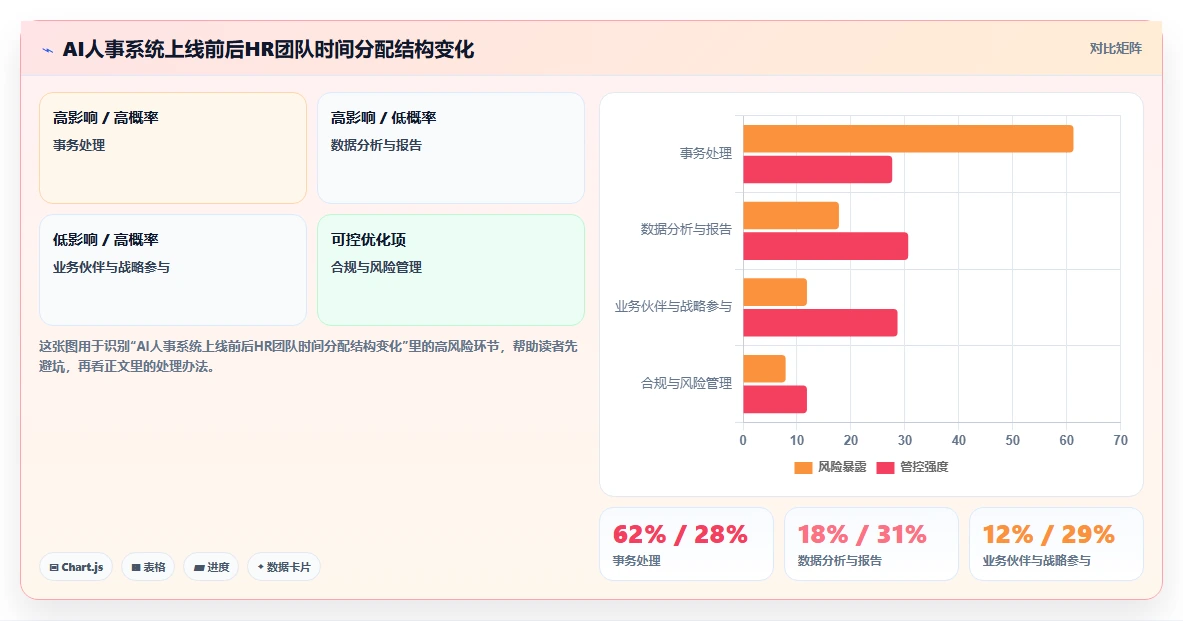This screenshot has height=621, width=1183.
Task: Select the 高影响 / 高概率 matrix card
Action: [173, 148]
